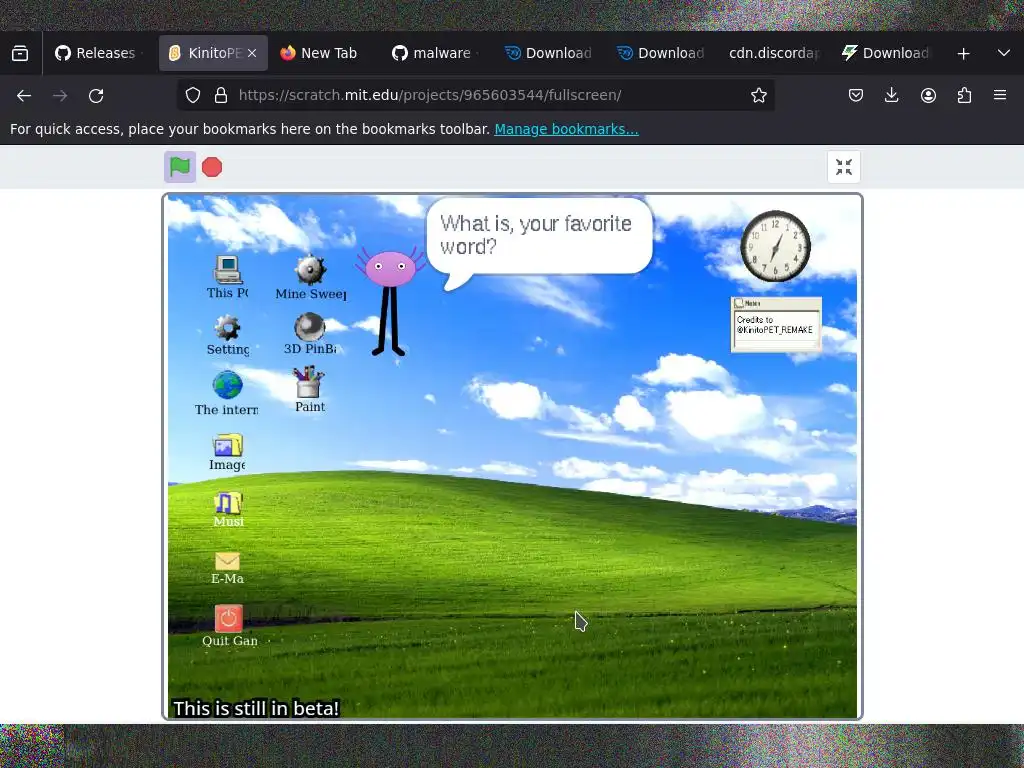Go forward with the forward arrow

click(x=60, y=95)
